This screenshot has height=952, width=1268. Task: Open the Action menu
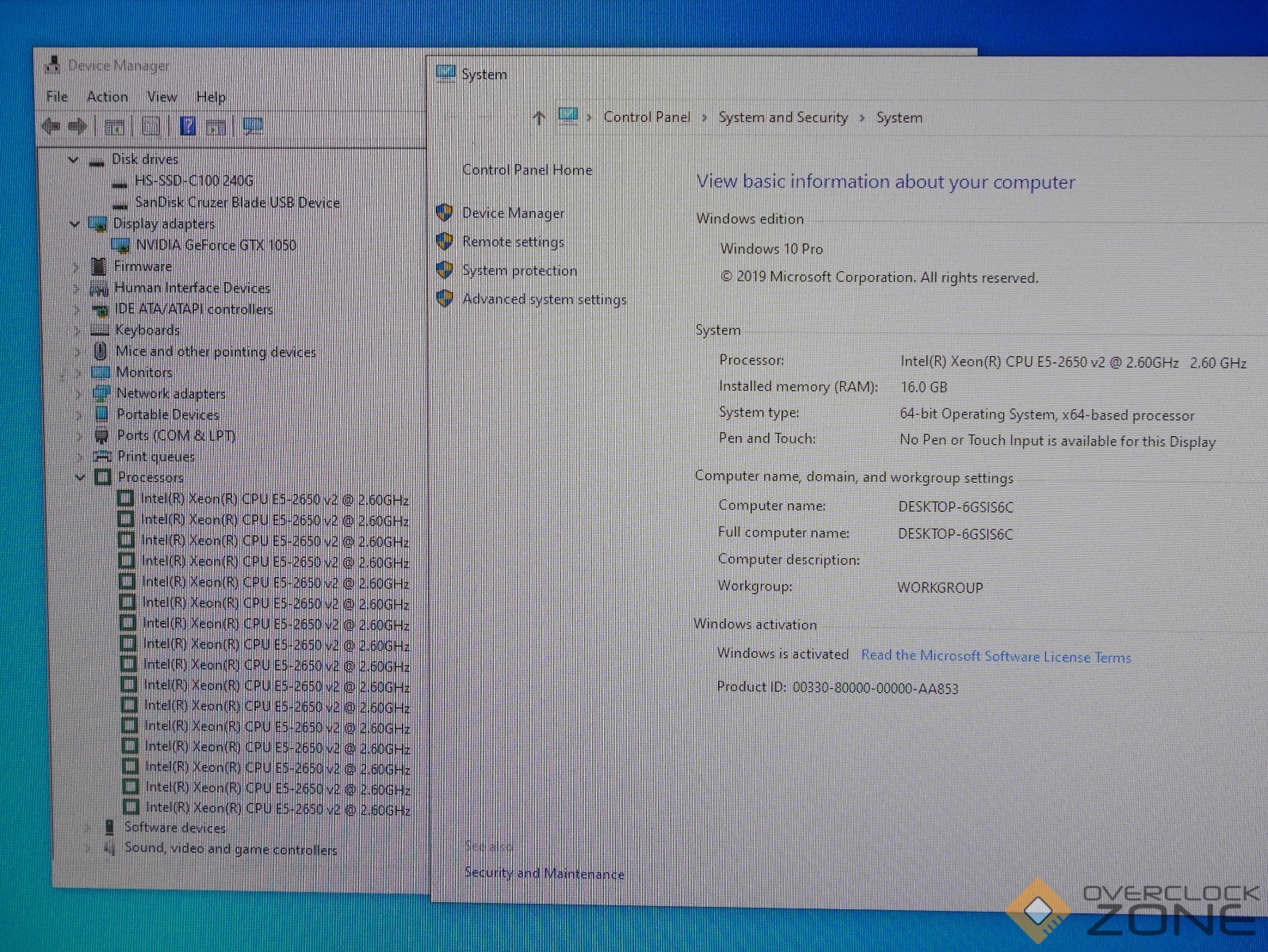point(107,97)
